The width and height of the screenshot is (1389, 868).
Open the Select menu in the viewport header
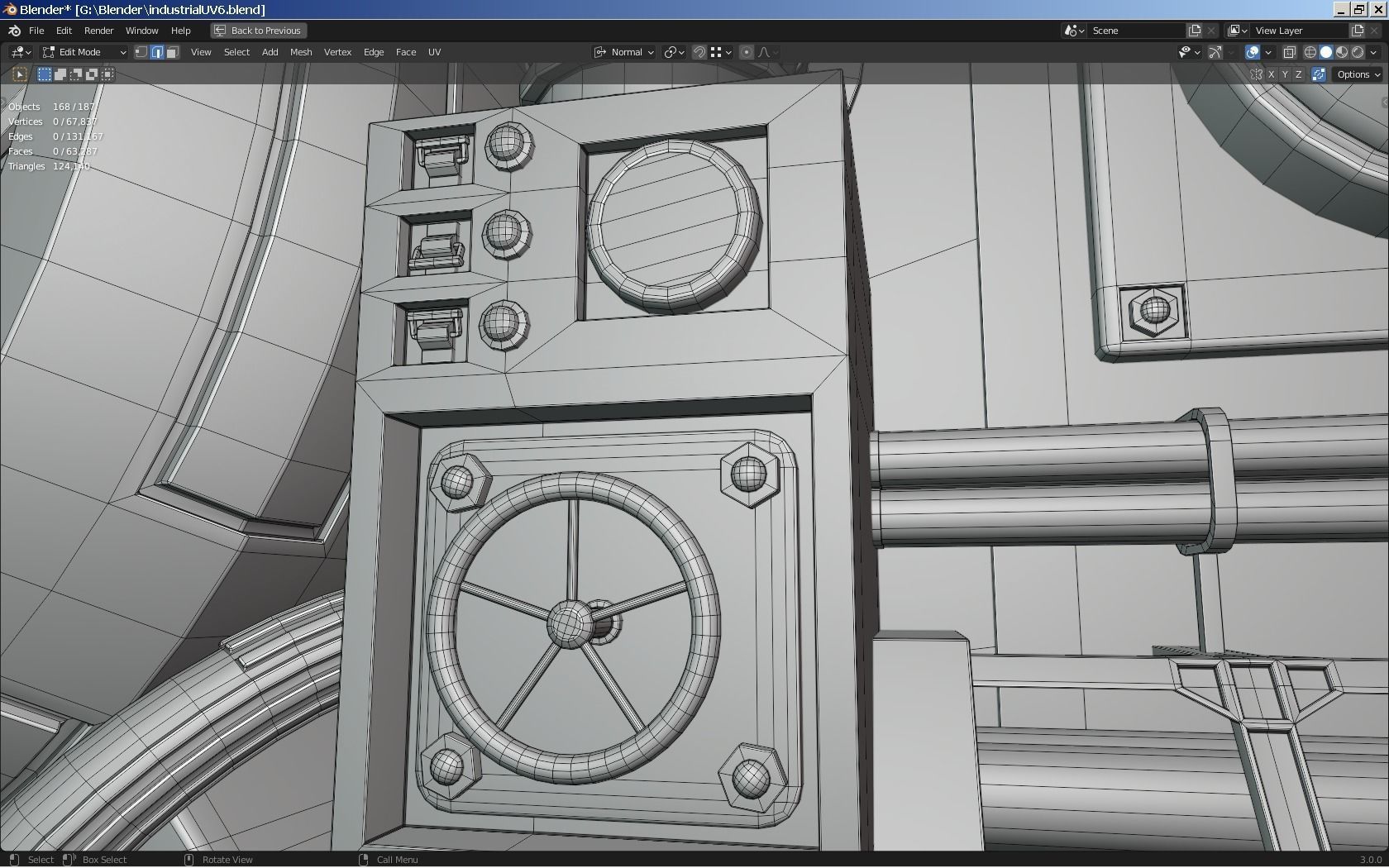(236, 52)
